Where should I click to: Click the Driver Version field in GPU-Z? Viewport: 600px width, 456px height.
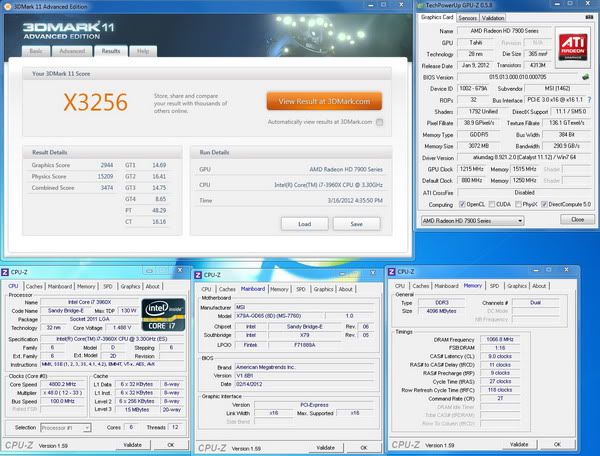(524, 157)
